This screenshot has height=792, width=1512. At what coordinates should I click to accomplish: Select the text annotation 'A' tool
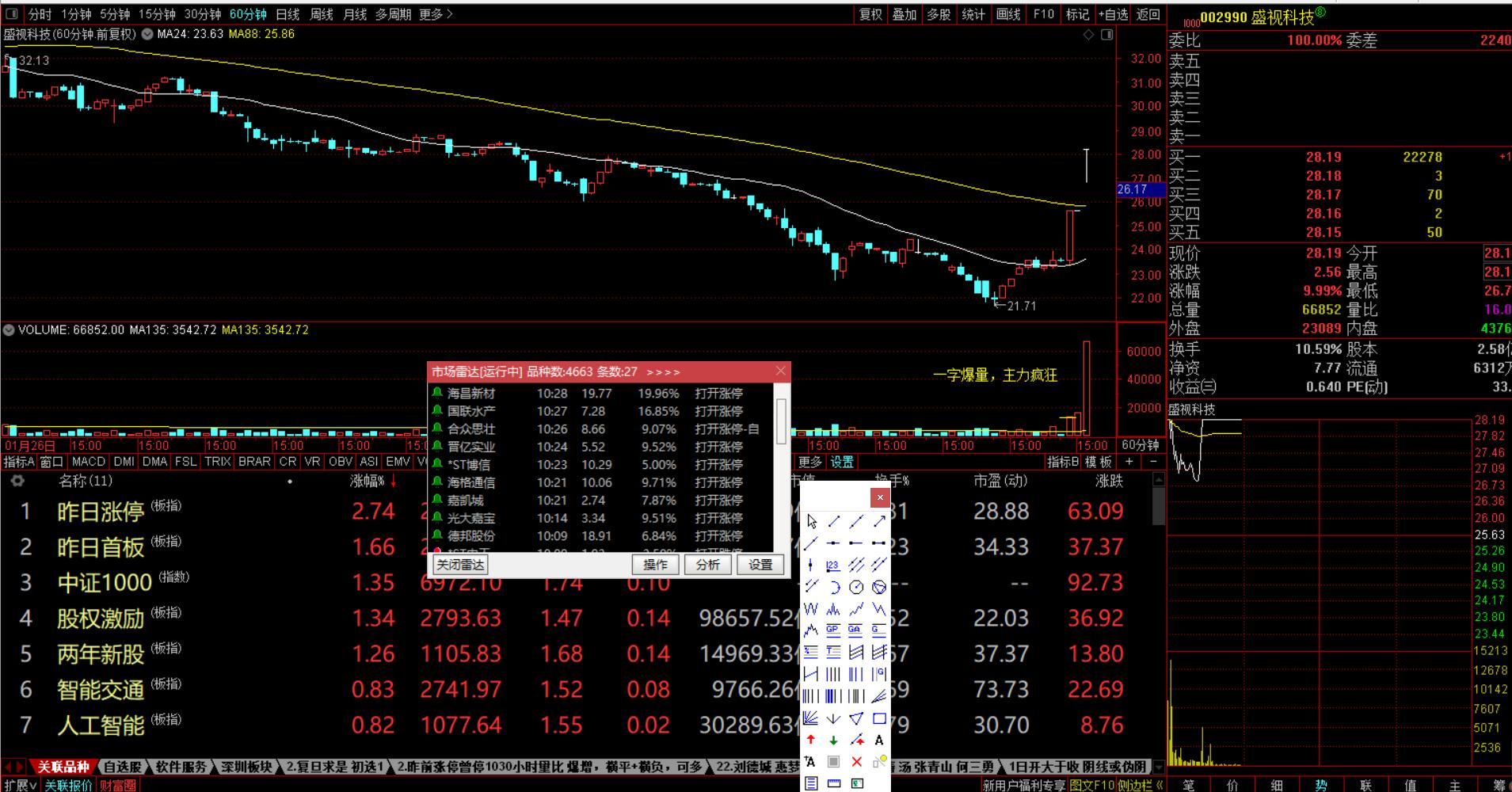click(879, 740)
